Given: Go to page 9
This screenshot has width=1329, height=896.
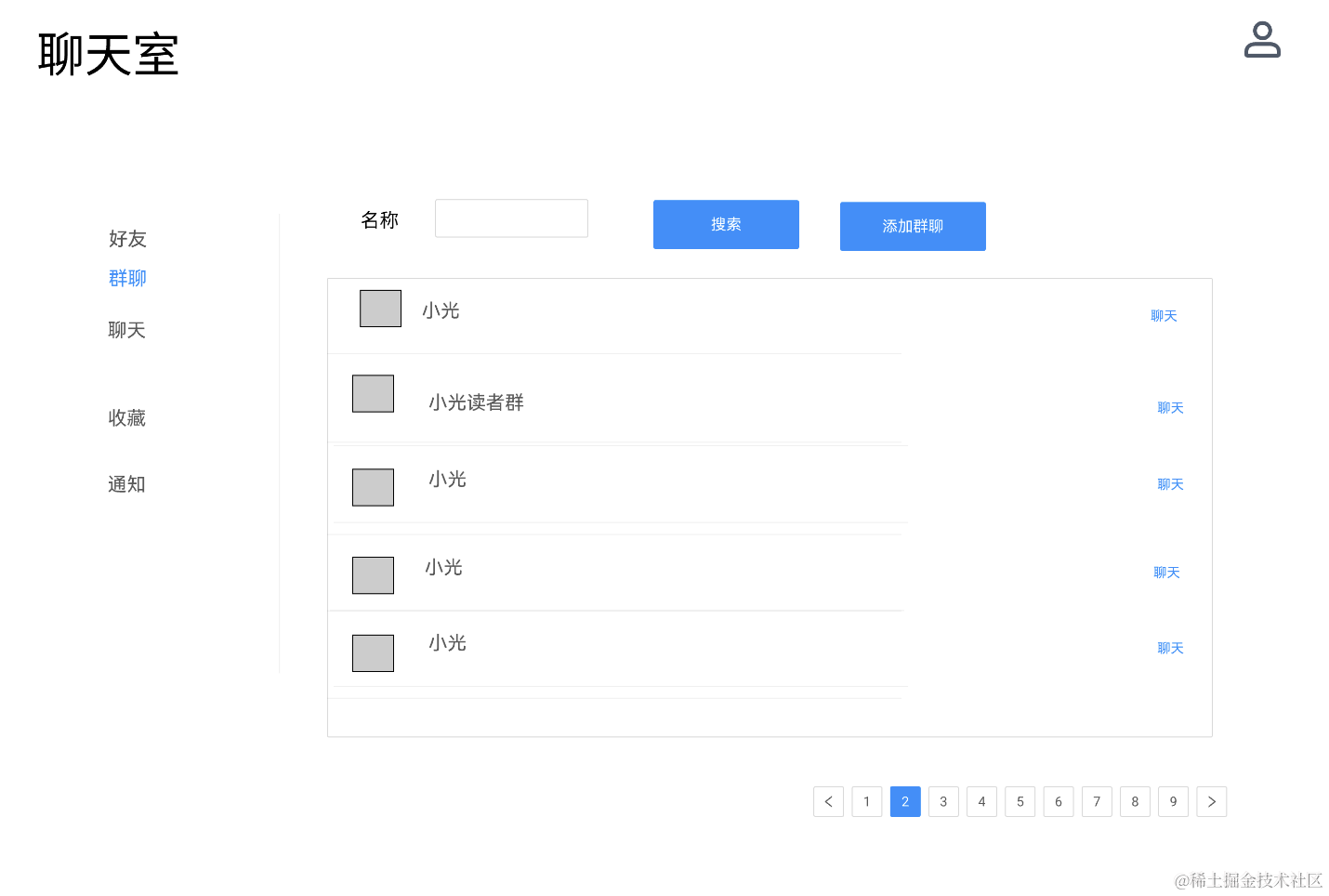Looking at the screenshot, I should (1173, 802).
